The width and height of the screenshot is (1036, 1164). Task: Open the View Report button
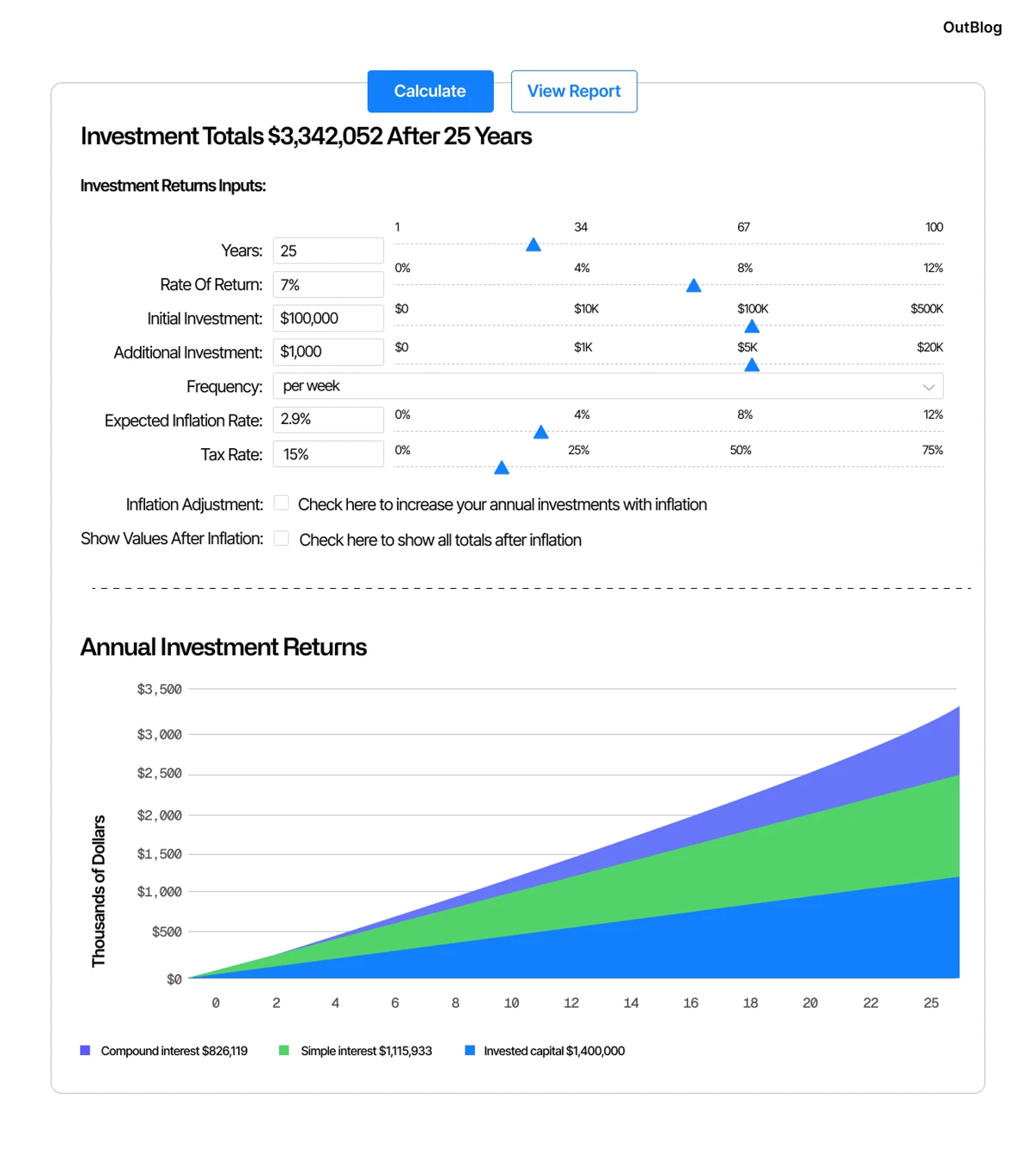click(x=573, y=92)
